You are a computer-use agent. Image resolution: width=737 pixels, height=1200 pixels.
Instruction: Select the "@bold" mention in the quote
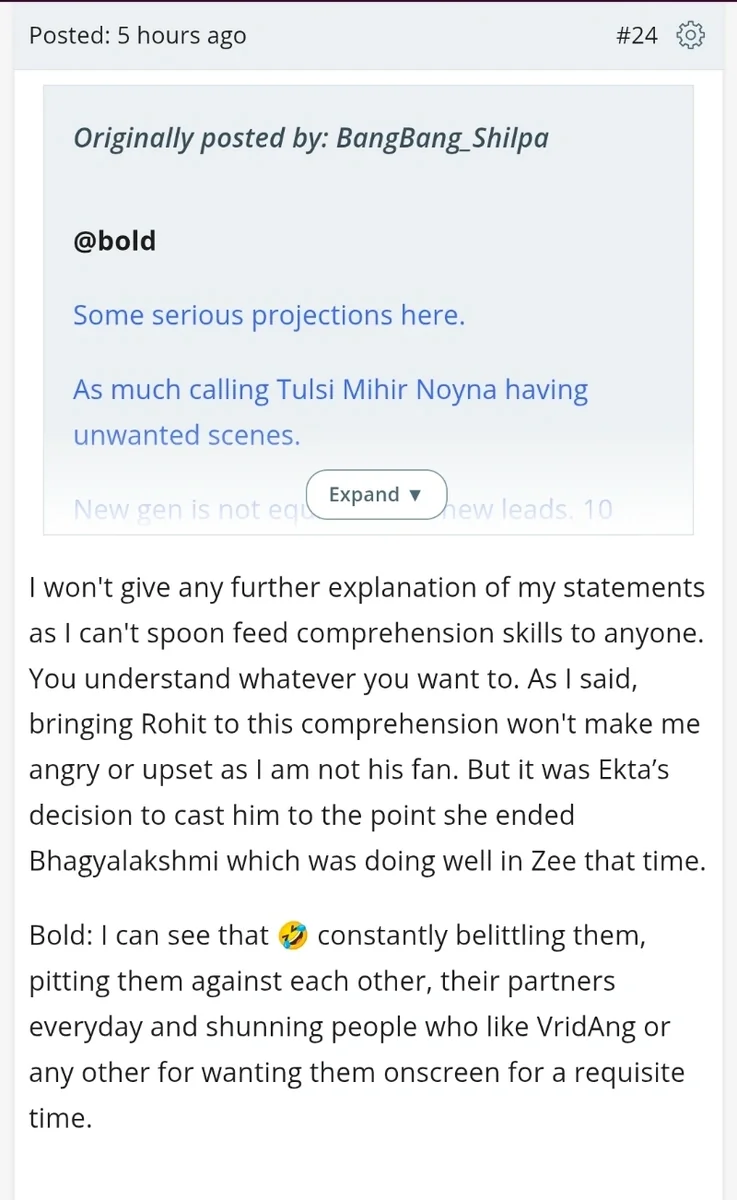pos(114,241)
